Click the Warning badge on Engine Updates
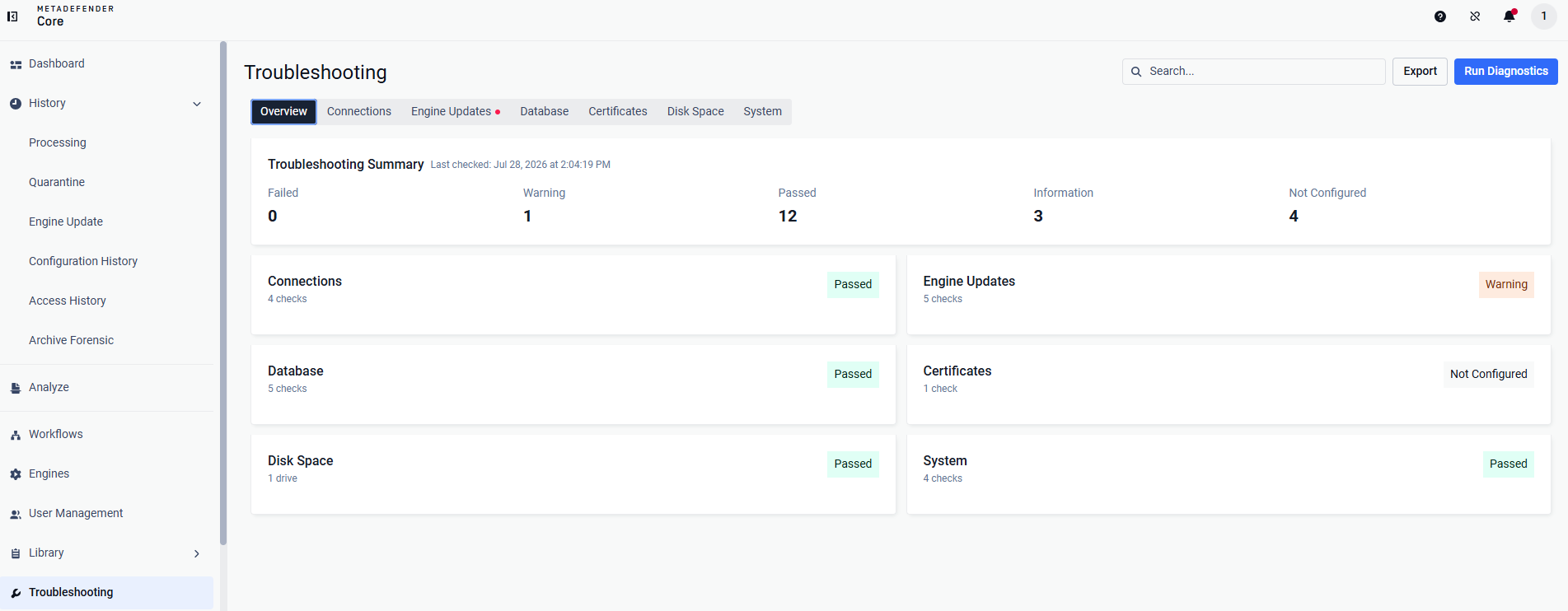1568x611 pixels. (1506, 285)
